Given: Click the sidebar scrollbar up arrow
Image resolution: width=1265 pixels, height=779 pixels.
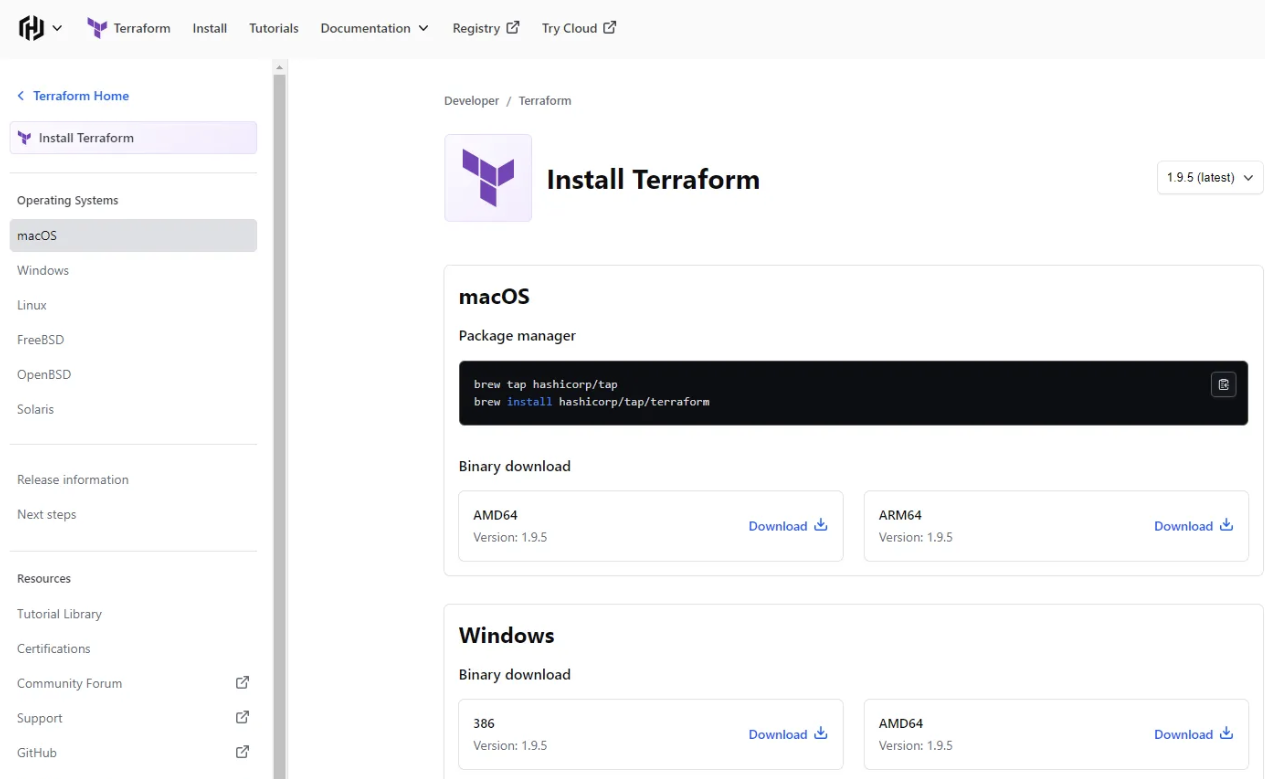Looking at the screenshot, I should 280,67.
